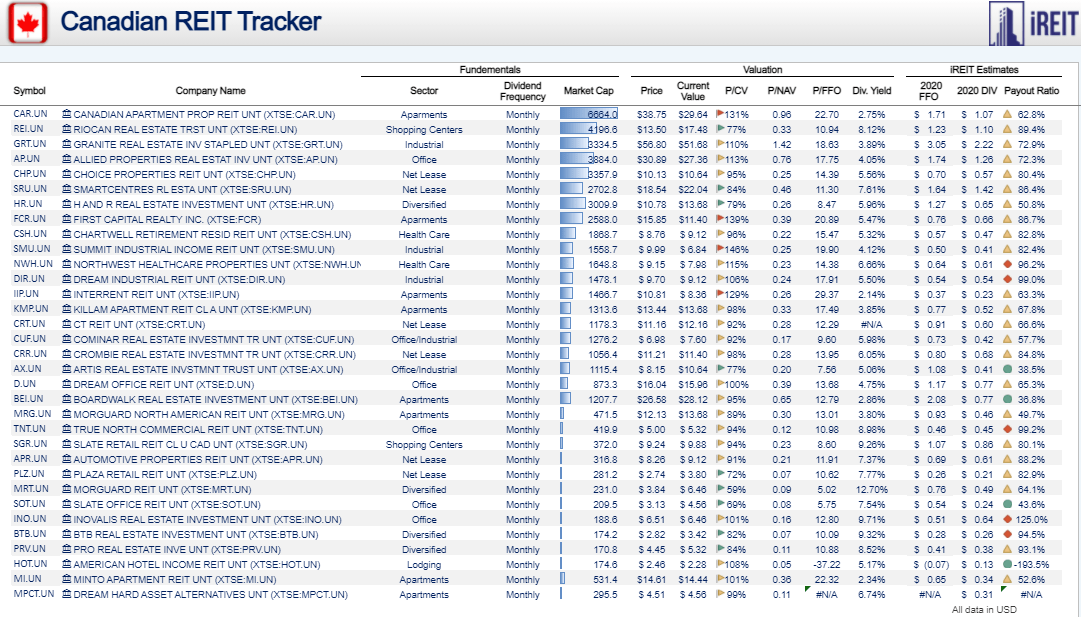Click the stock icon next to Cominar Real Estate
The image size is (1081, 617).
67,340
